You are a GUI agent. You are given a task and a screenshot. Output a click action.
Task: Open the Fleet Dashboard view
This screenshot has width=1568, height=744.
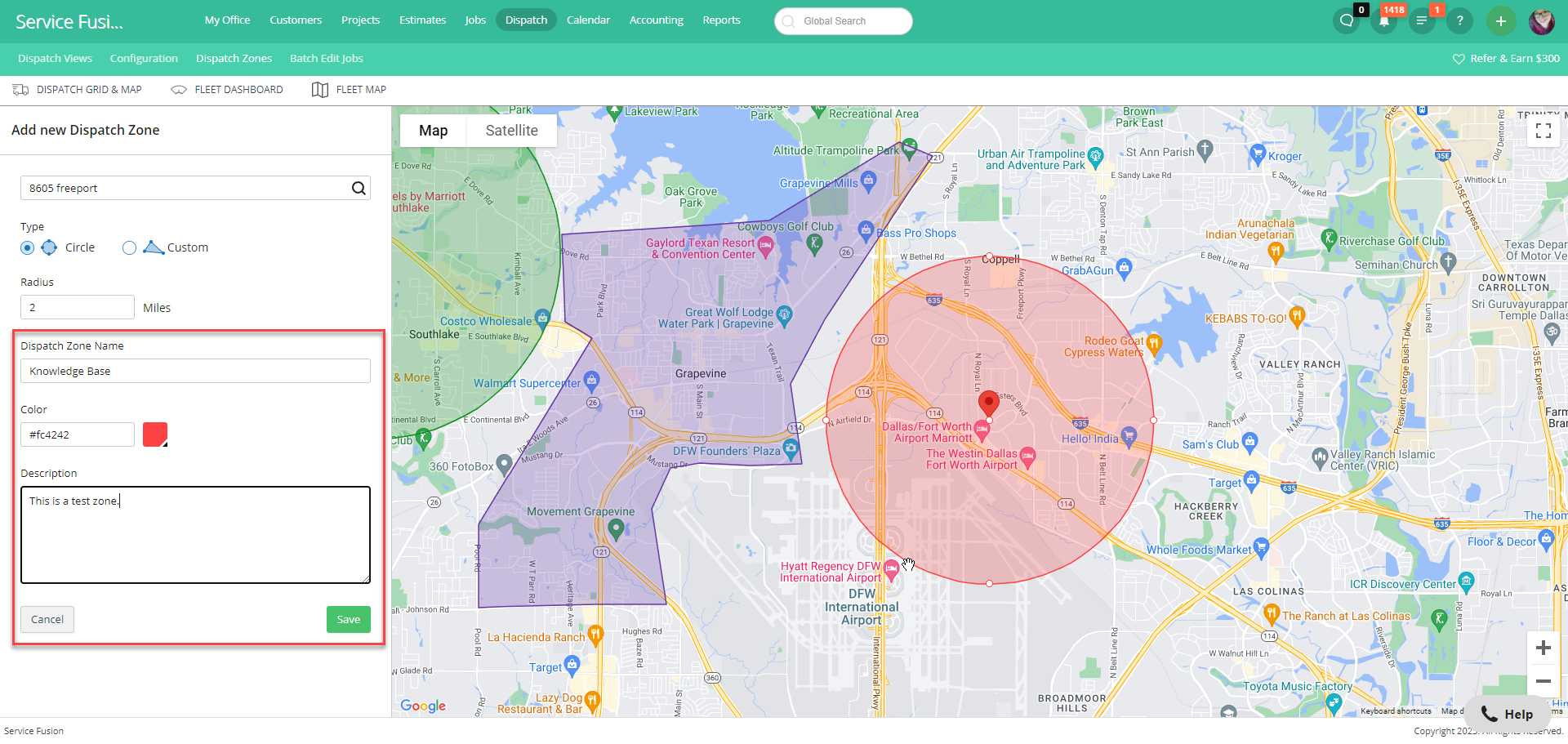coord(227,90)
